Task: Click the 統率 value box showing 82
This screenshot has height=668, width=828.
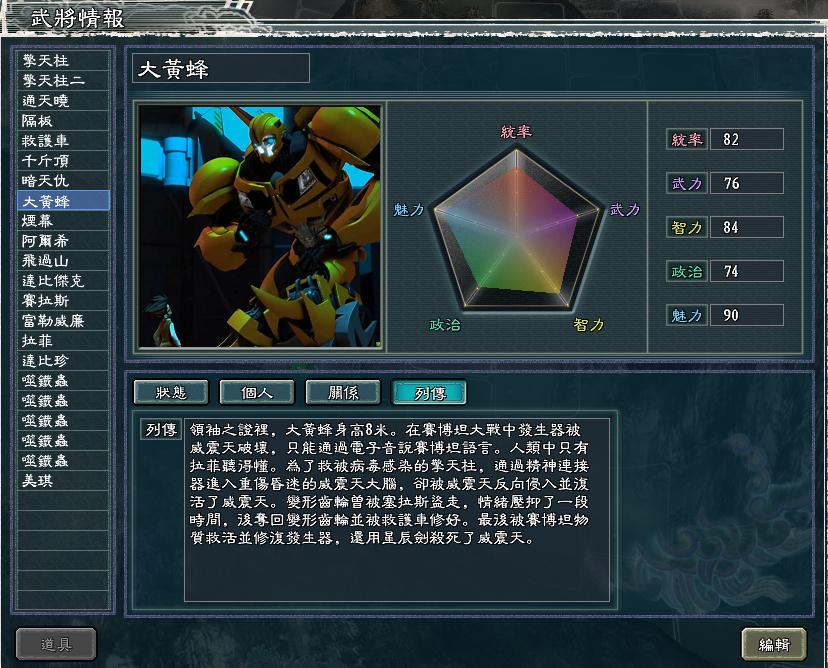Action: pyautogui.click(x=747, y=139)
